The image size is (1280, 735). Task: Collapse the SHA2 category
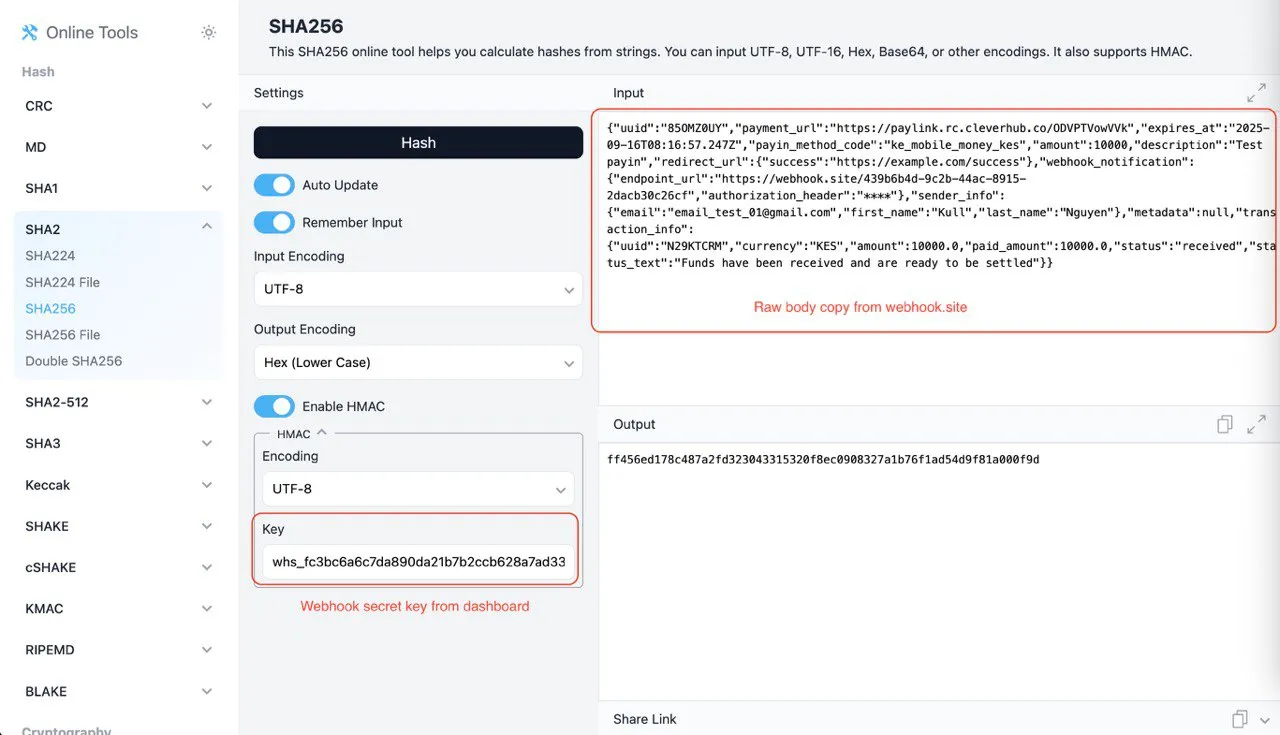(x=117, y=229)
